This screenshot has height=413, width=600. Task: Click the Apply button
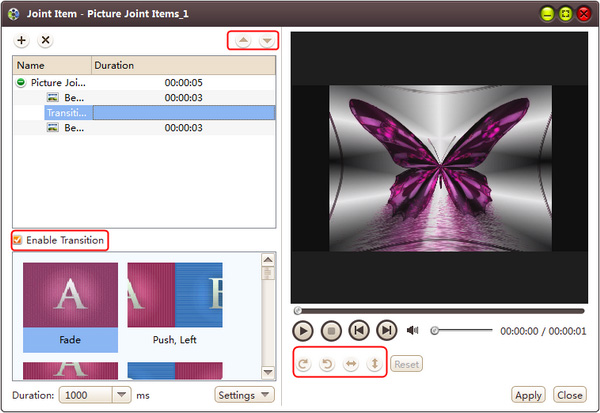[x=528, y=395]
